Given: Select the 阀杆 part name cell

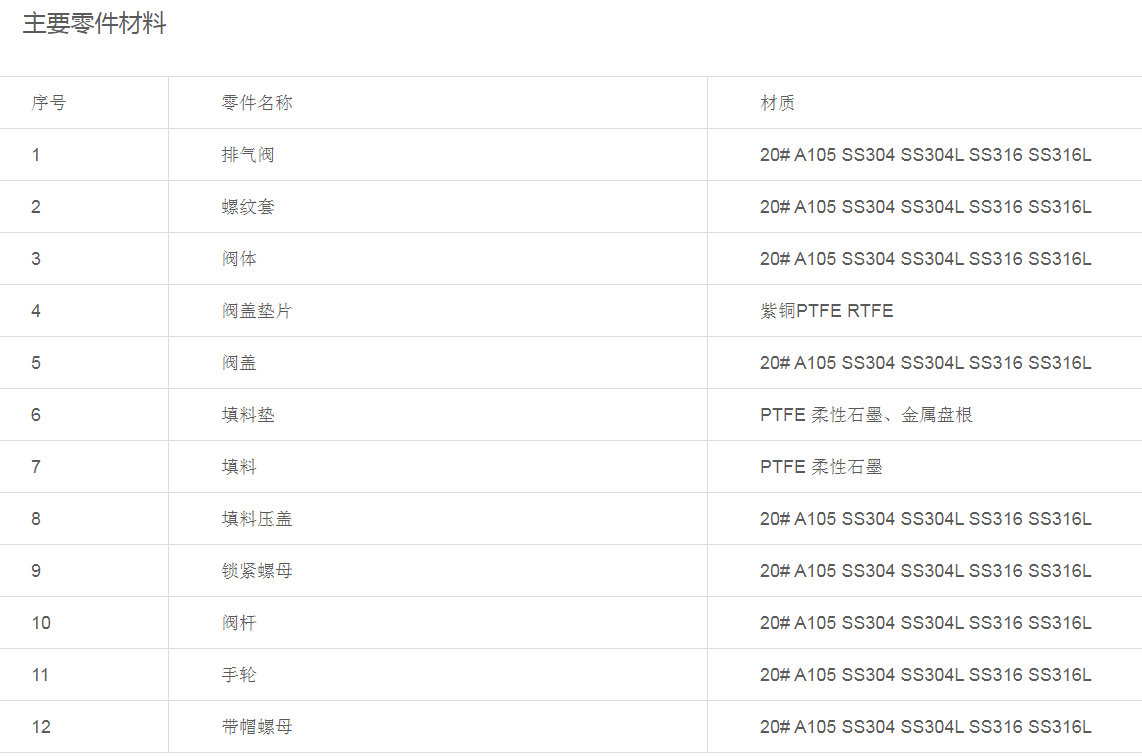Looking at the screenshot, I should coord(239,623).
